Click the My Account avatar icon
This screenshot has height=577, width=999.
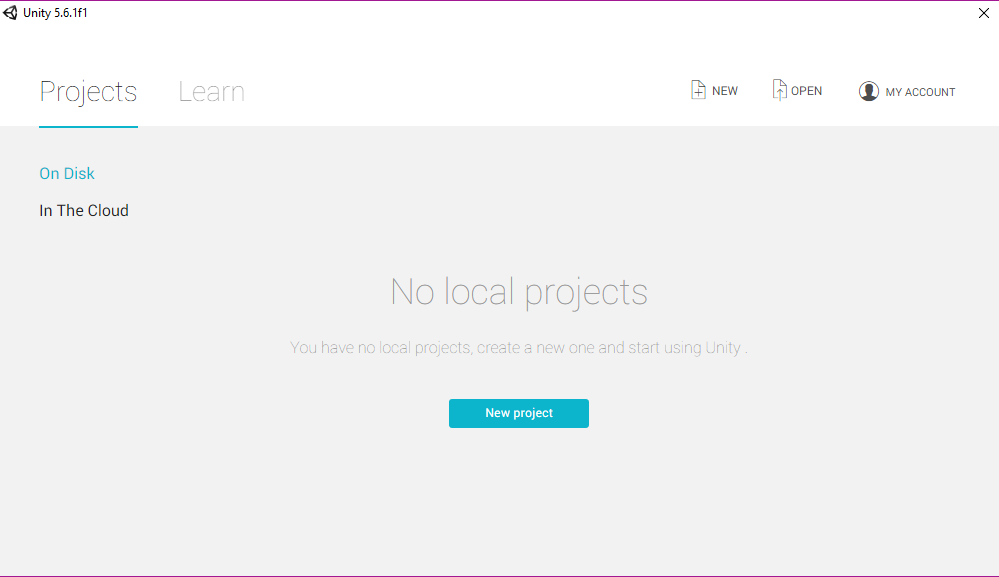[868, 91]
